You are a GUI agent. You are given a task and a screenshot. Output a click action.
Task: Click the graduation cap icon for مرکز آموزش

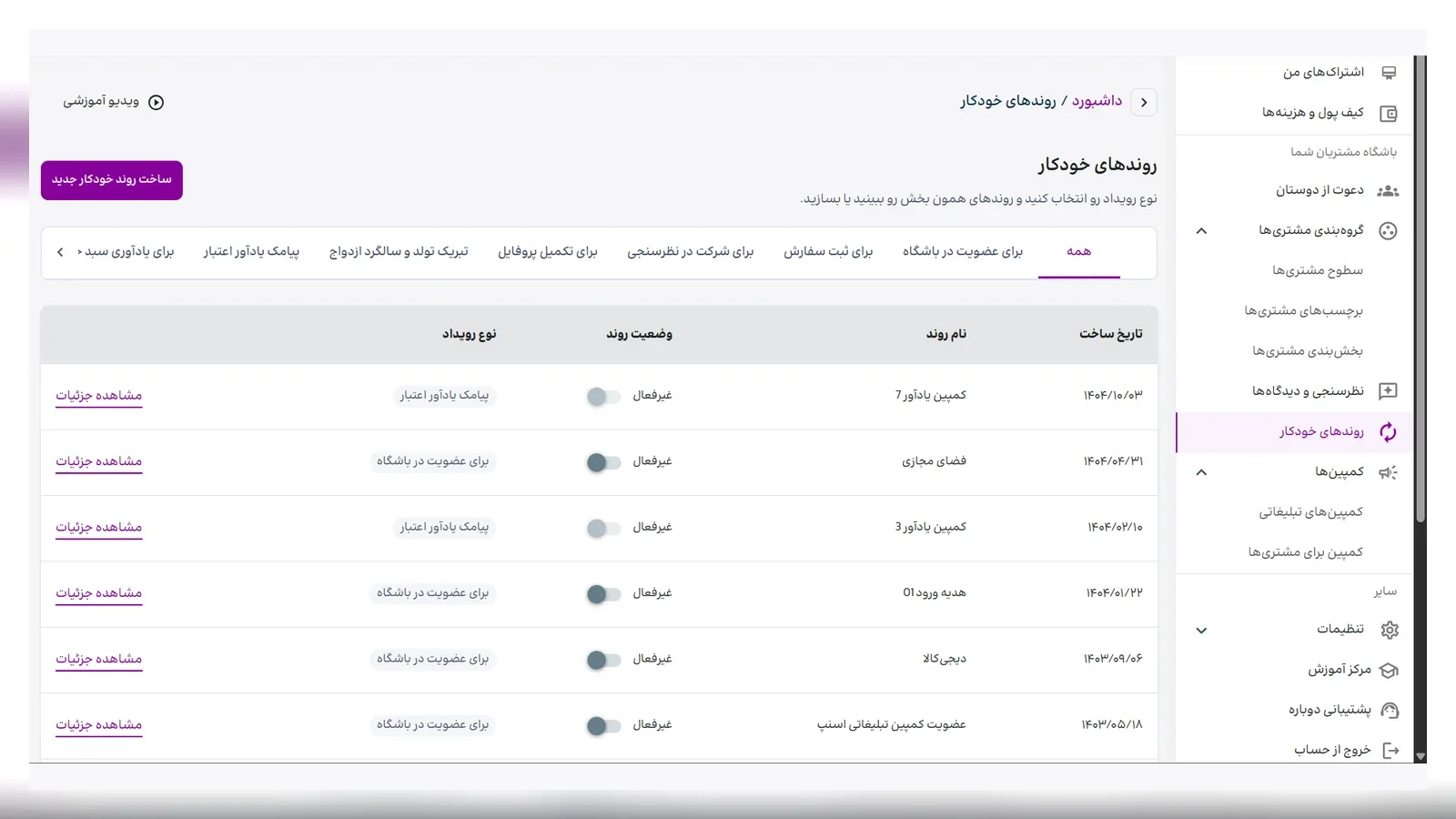coord(1389,671)
